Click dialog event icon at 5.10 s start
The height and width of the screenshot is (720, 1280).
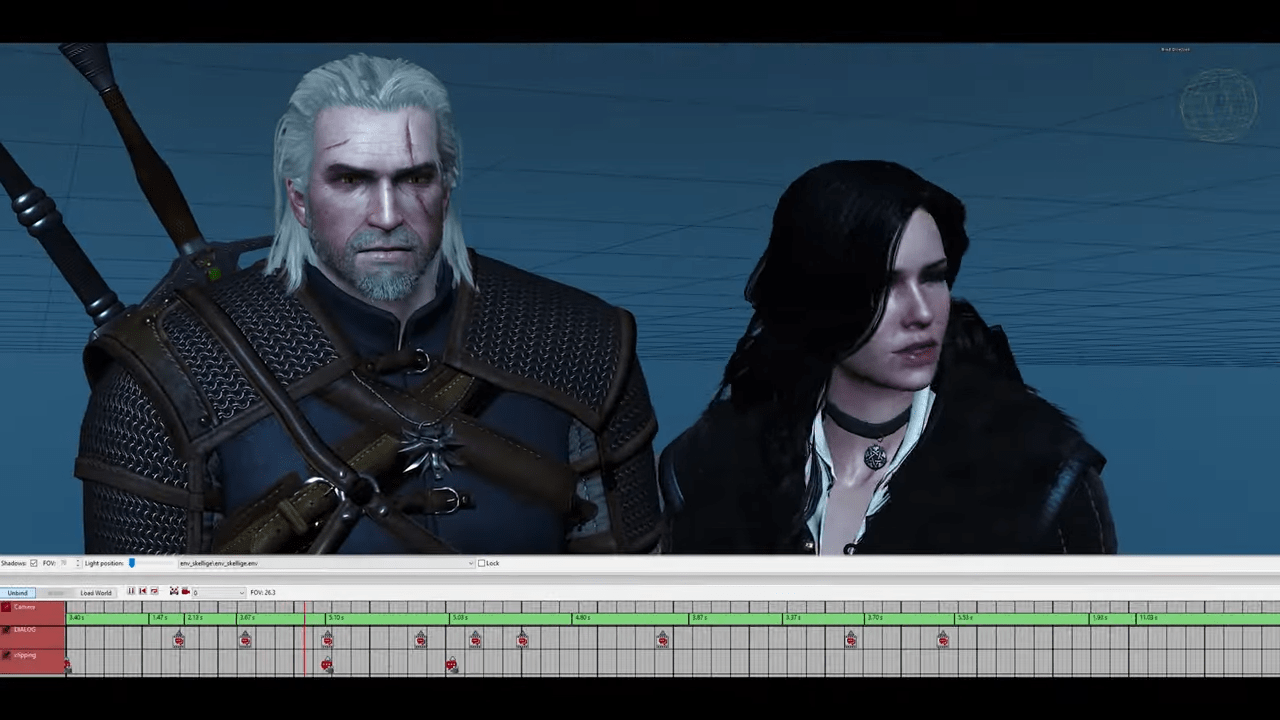327,638
